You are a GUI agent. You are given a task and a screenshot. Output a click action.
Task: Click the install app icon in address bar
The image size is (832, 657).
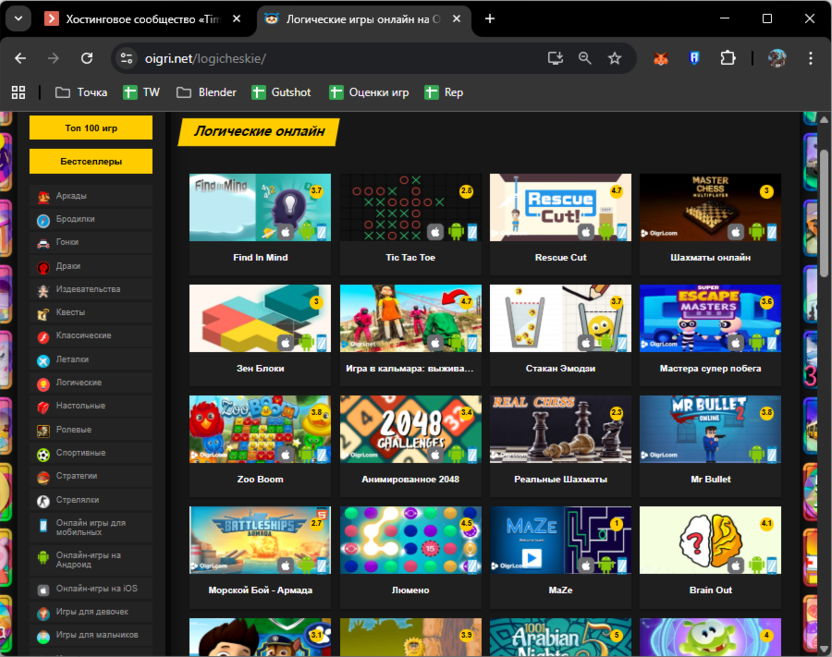coord(555,59)
